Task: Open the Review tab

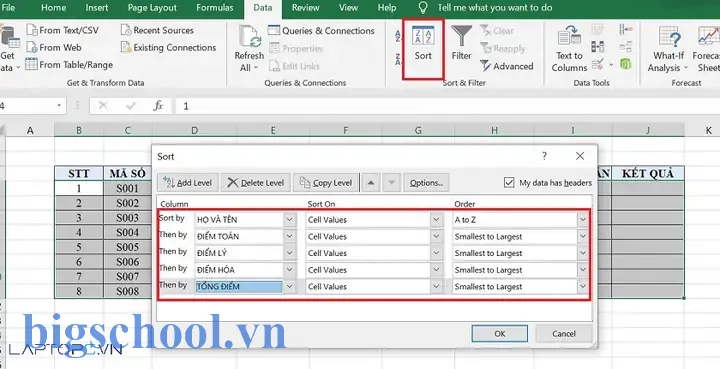Action: tap(305, 8)
